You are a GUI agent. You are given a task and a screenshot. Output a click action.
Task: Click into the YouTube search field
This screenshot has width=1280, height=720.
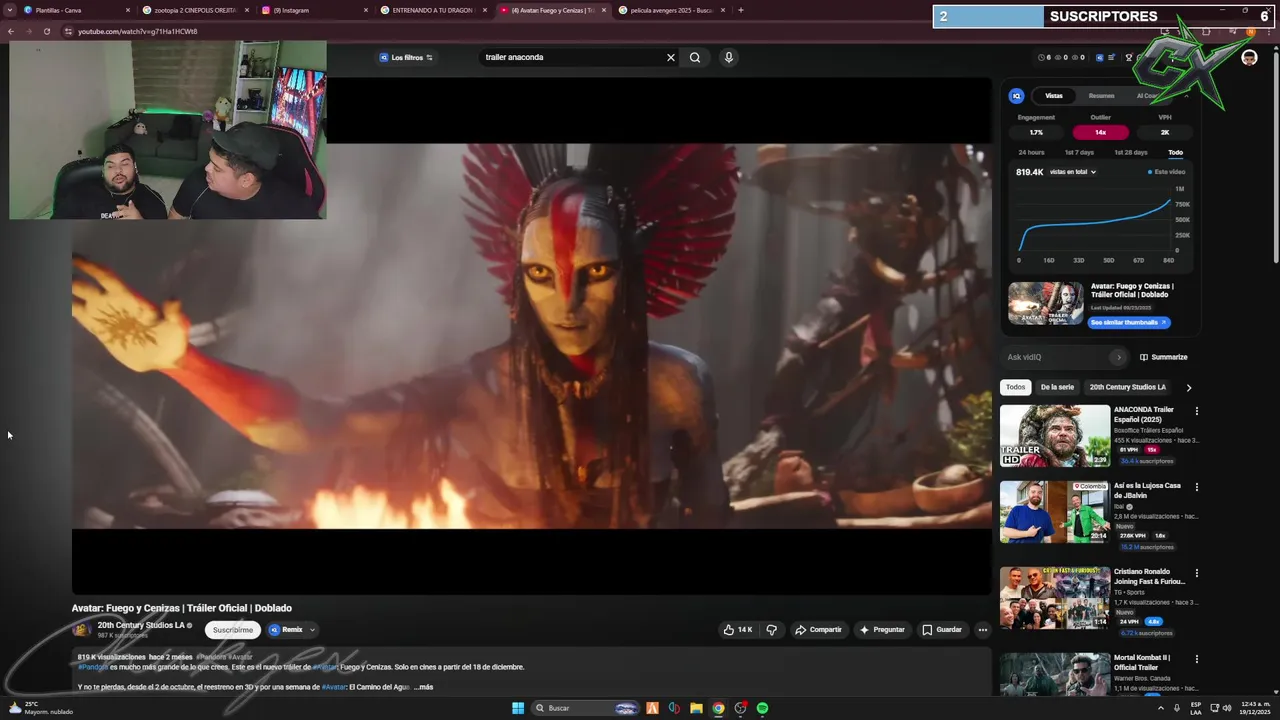coord(570,57)
